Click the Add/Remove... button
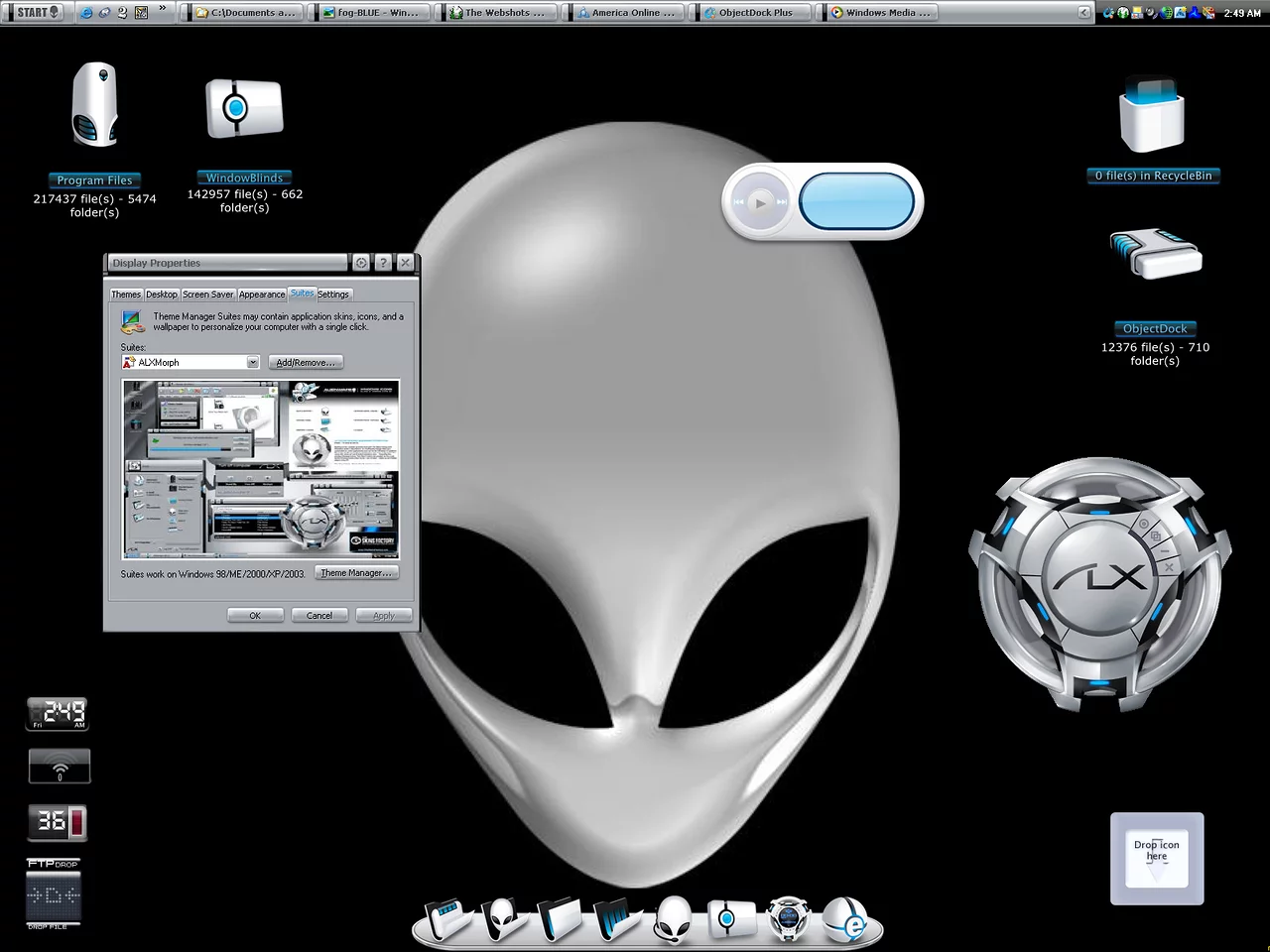 [306, 363]
